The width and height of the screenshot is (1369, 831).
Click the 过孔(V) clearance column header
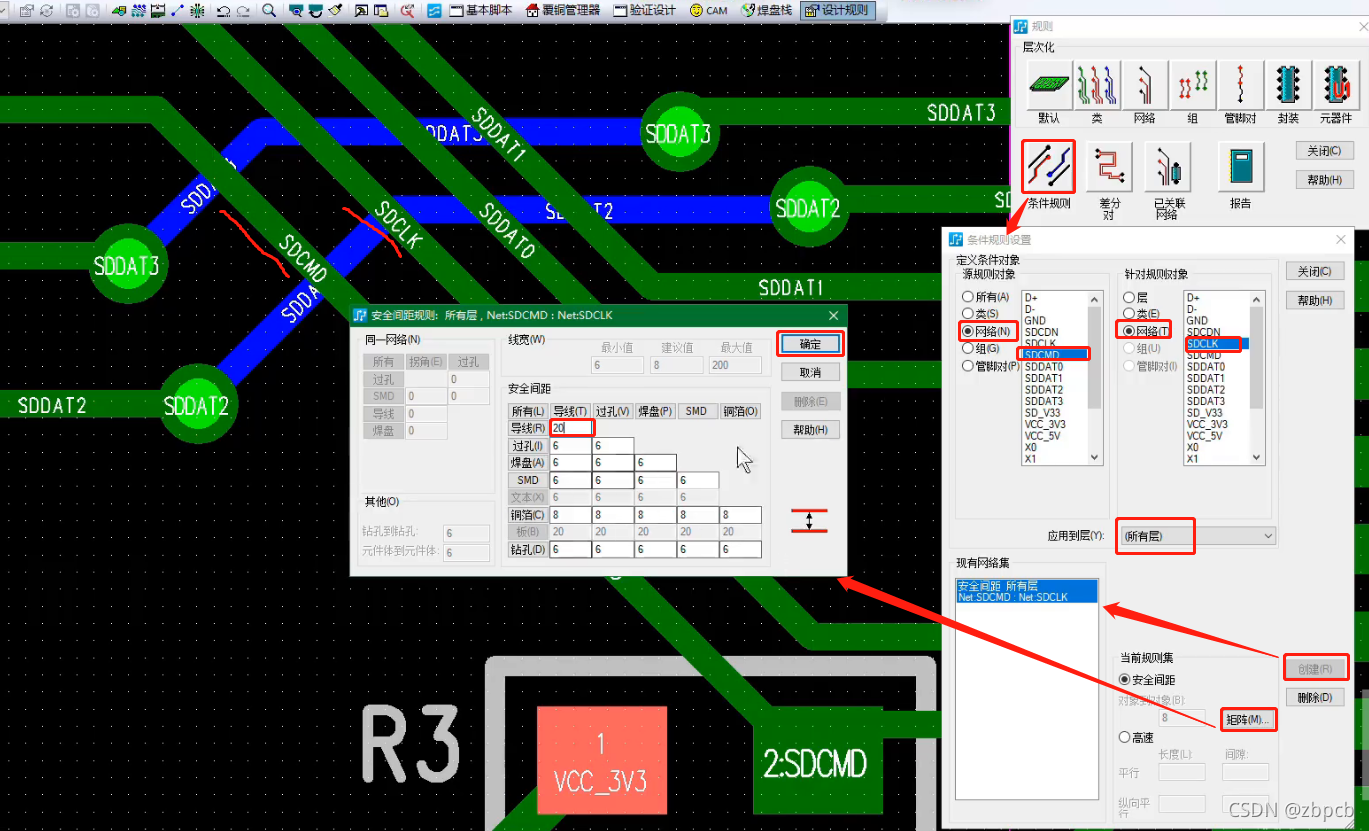[613, 411]
